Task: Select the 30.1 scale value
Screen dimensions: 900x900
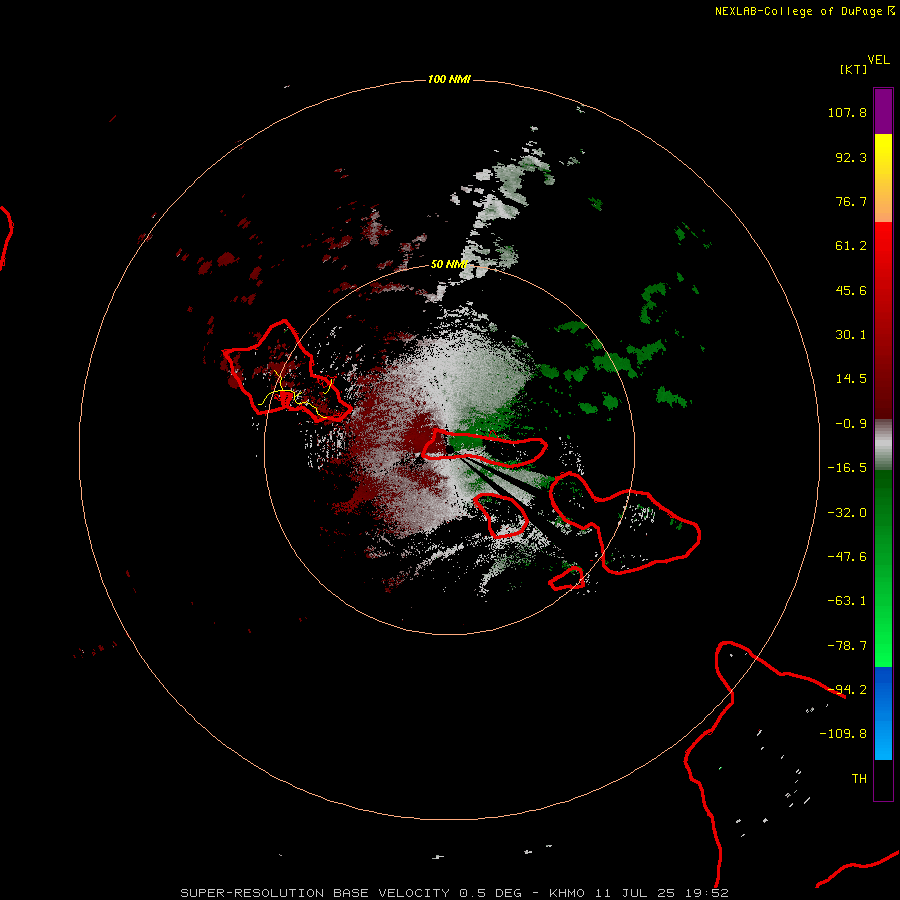Action: [x=851, y=335]
